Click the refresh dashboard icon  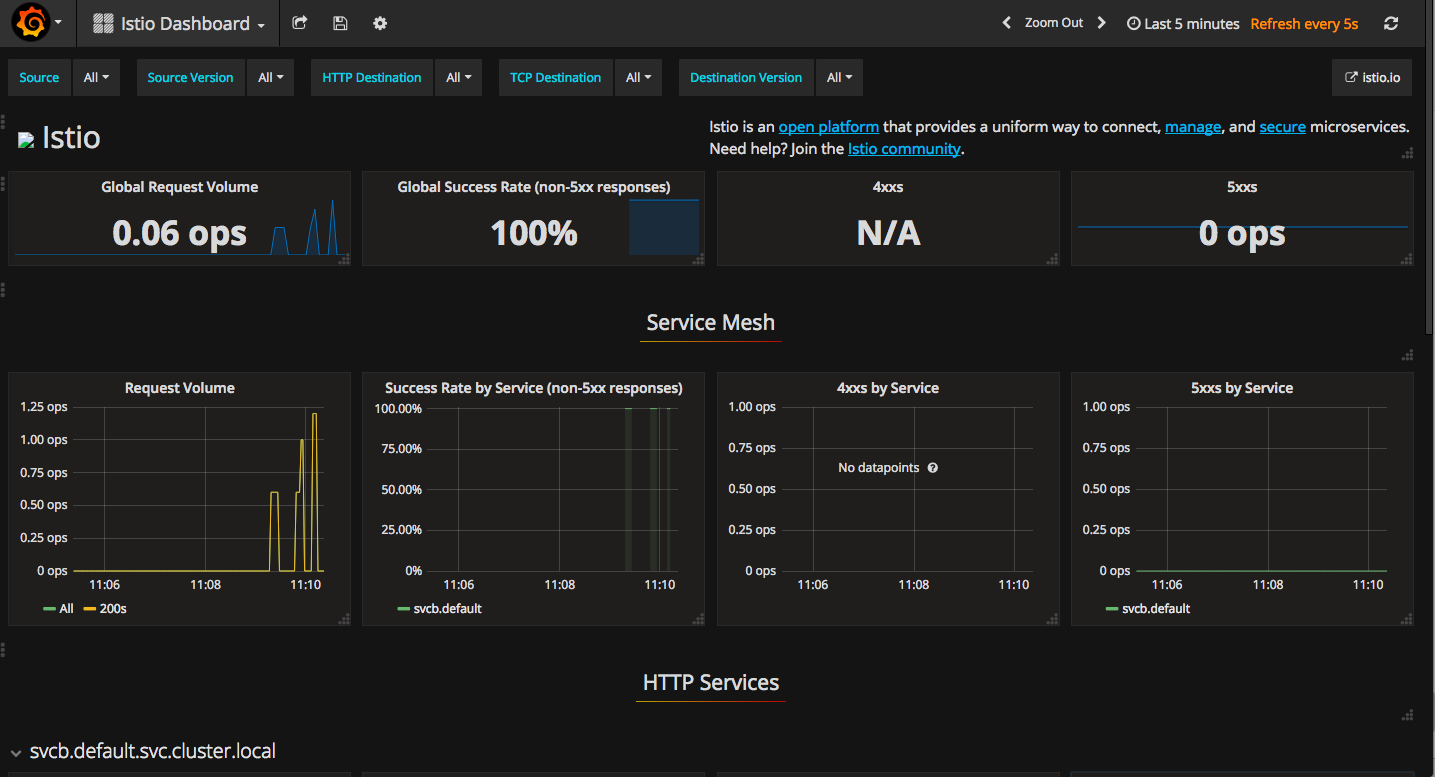coord(1391,23)
